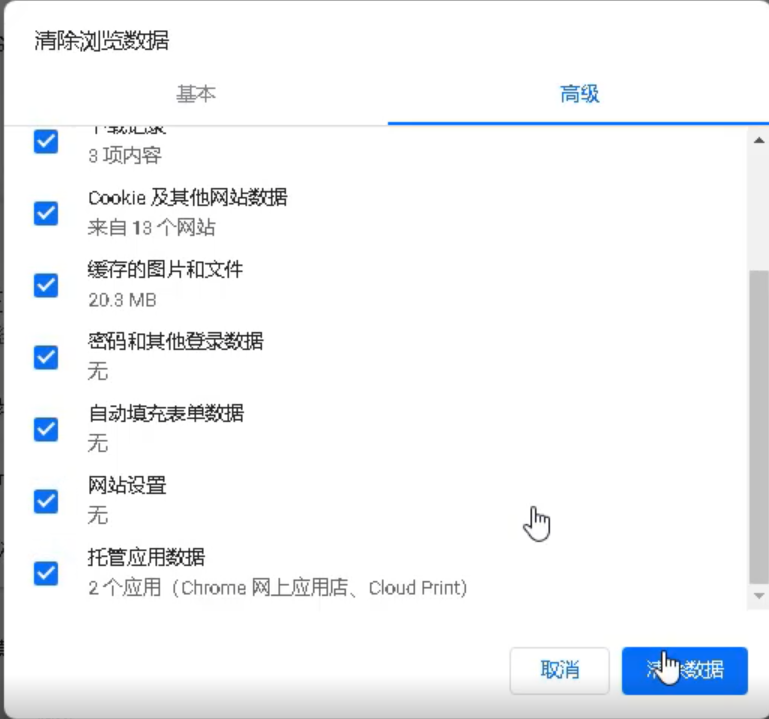Click the scrollbar up arrow
This screenshot has width=769, height=719.
[758, 140]
